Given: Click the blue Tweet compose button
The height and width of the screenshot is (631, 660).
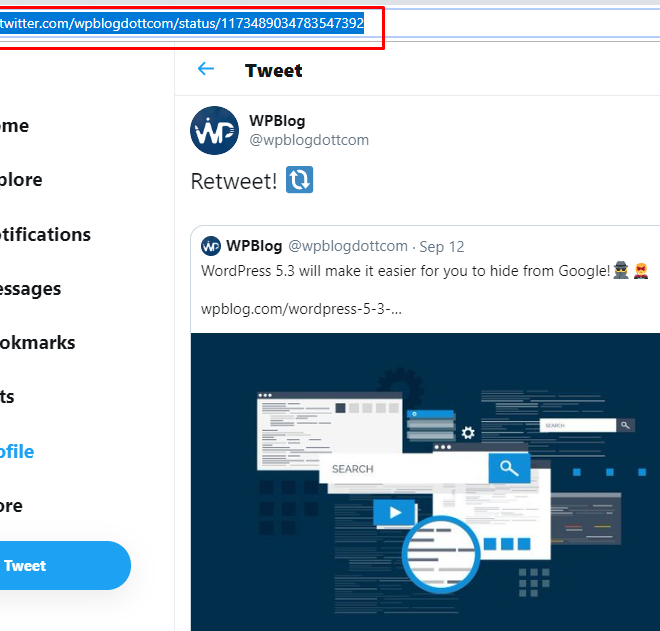Looking at the screenshot, I should coord(65,565).
